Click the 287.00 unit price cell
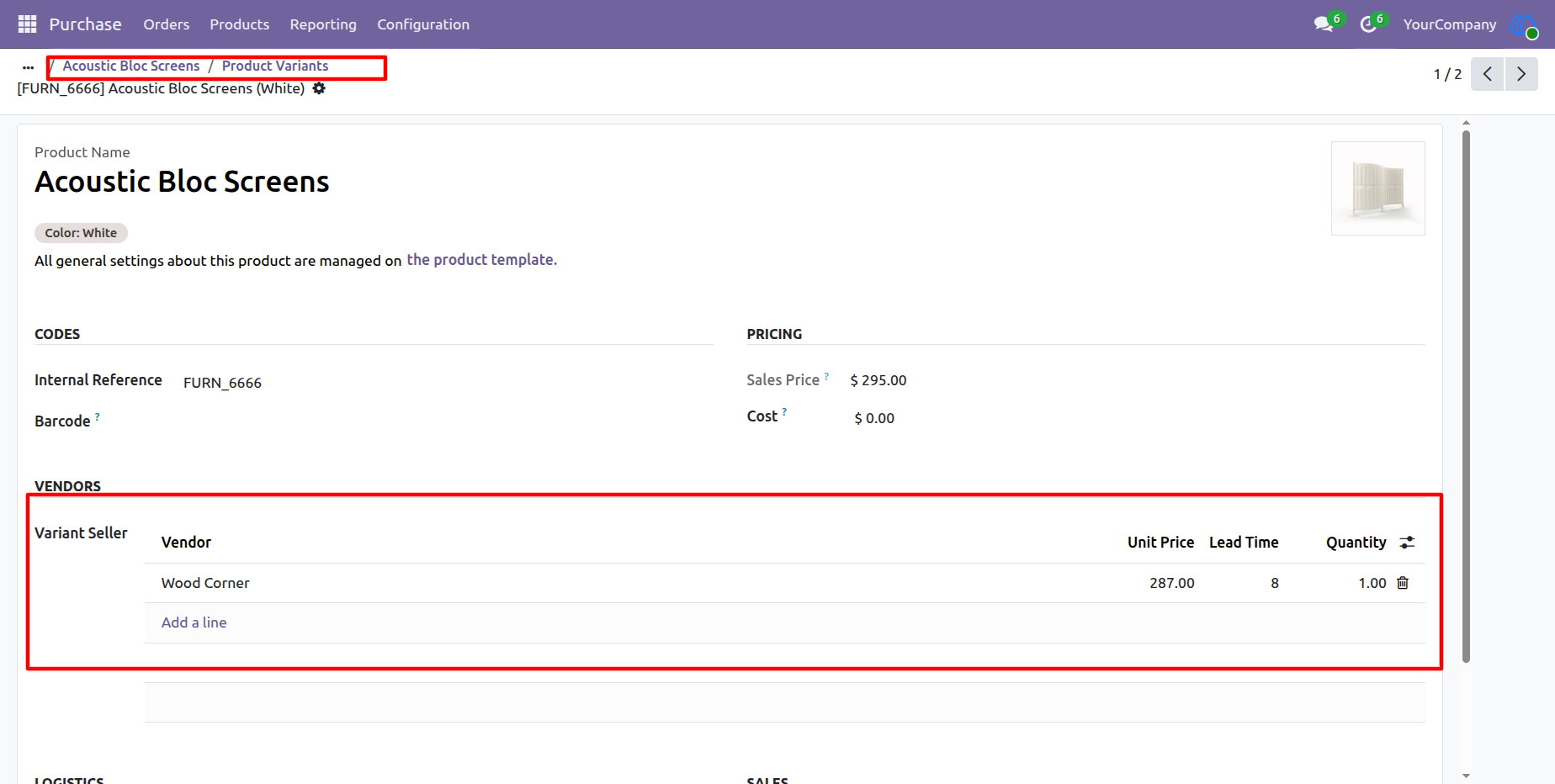 coord(1171,583)
